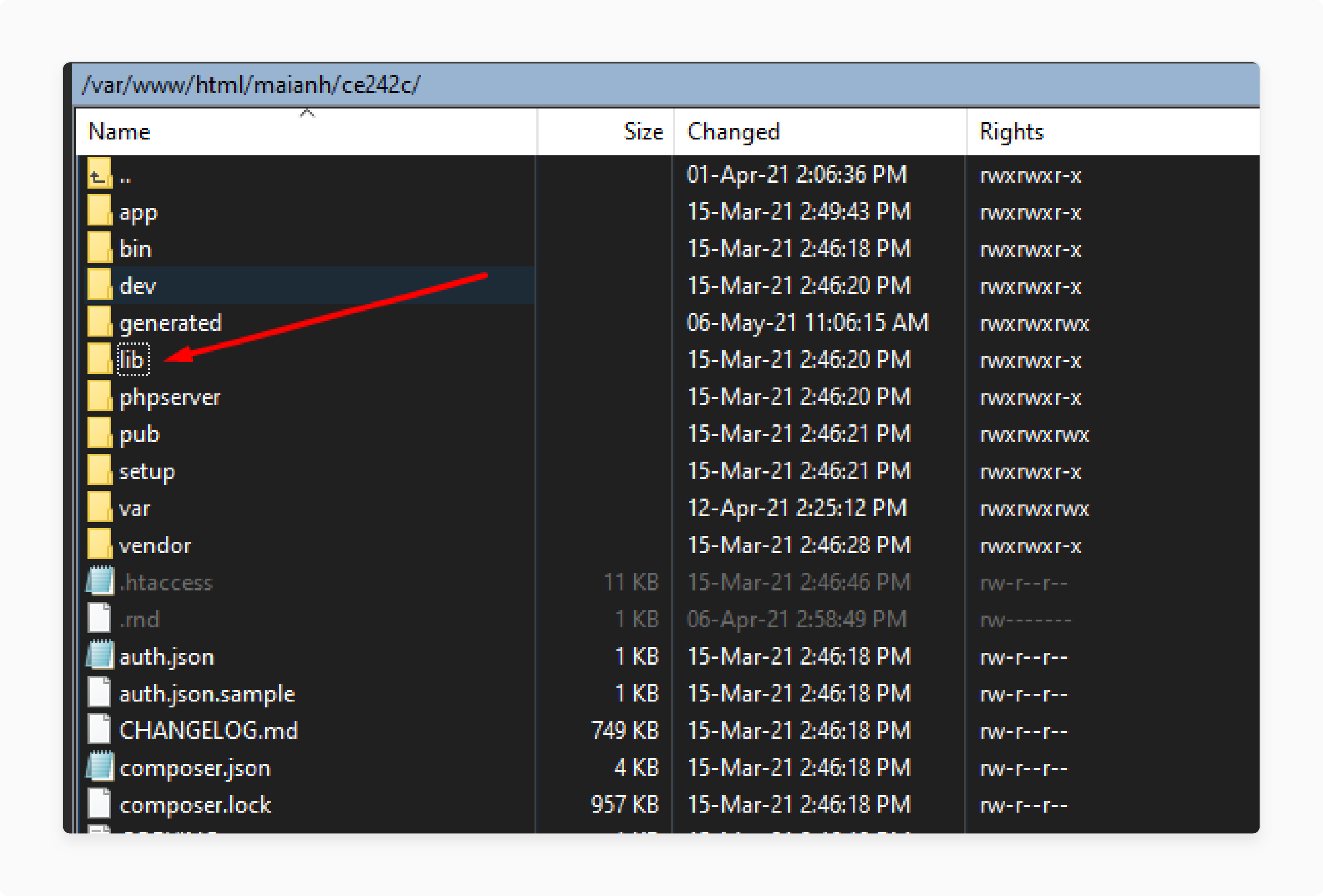
Task: Click the composer.json notepad file icon
Action: pos(100,767)
